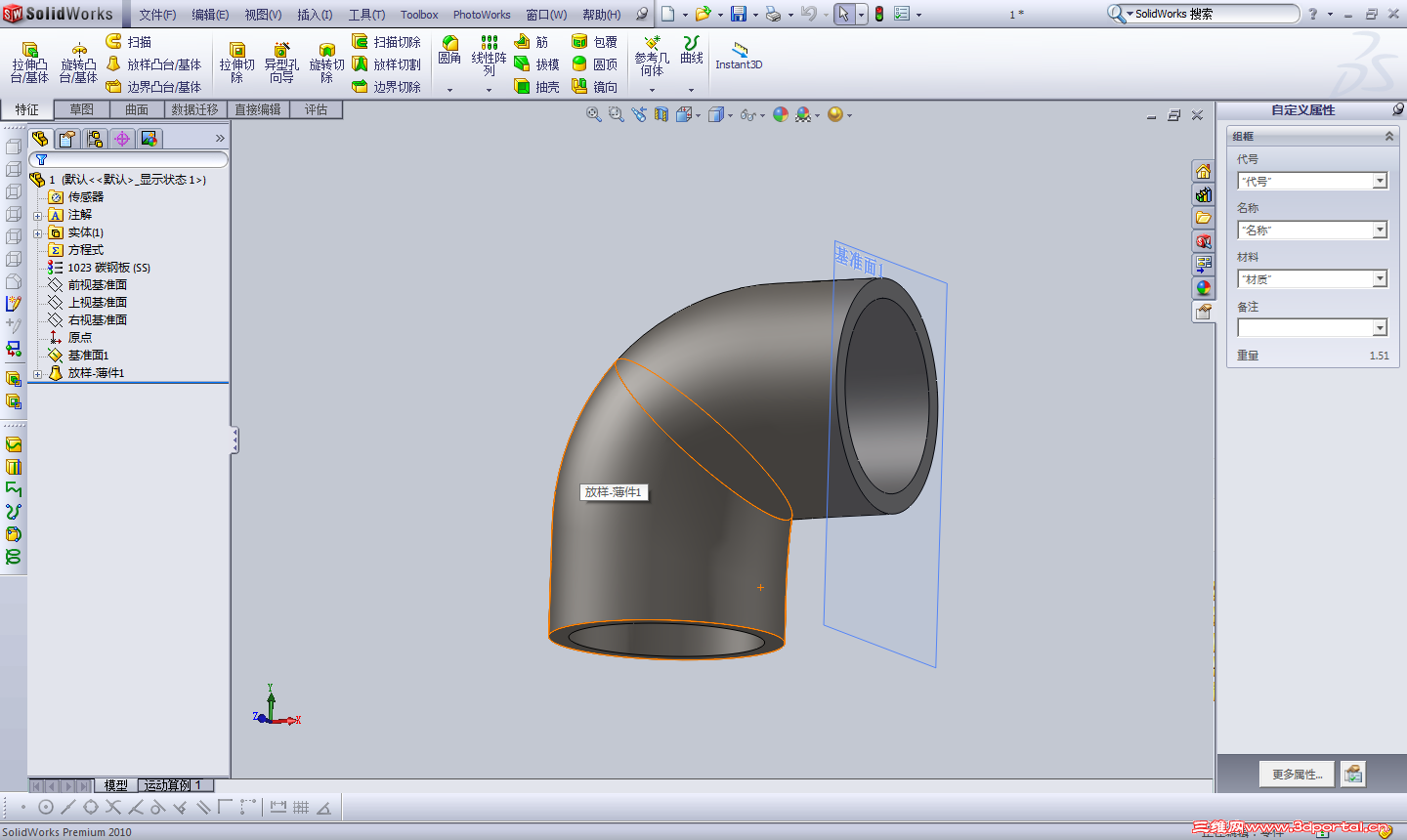Select 右视基准面 in the feature tree
1407x840 pixels.
pyautogui.click(x=97, y=320)
